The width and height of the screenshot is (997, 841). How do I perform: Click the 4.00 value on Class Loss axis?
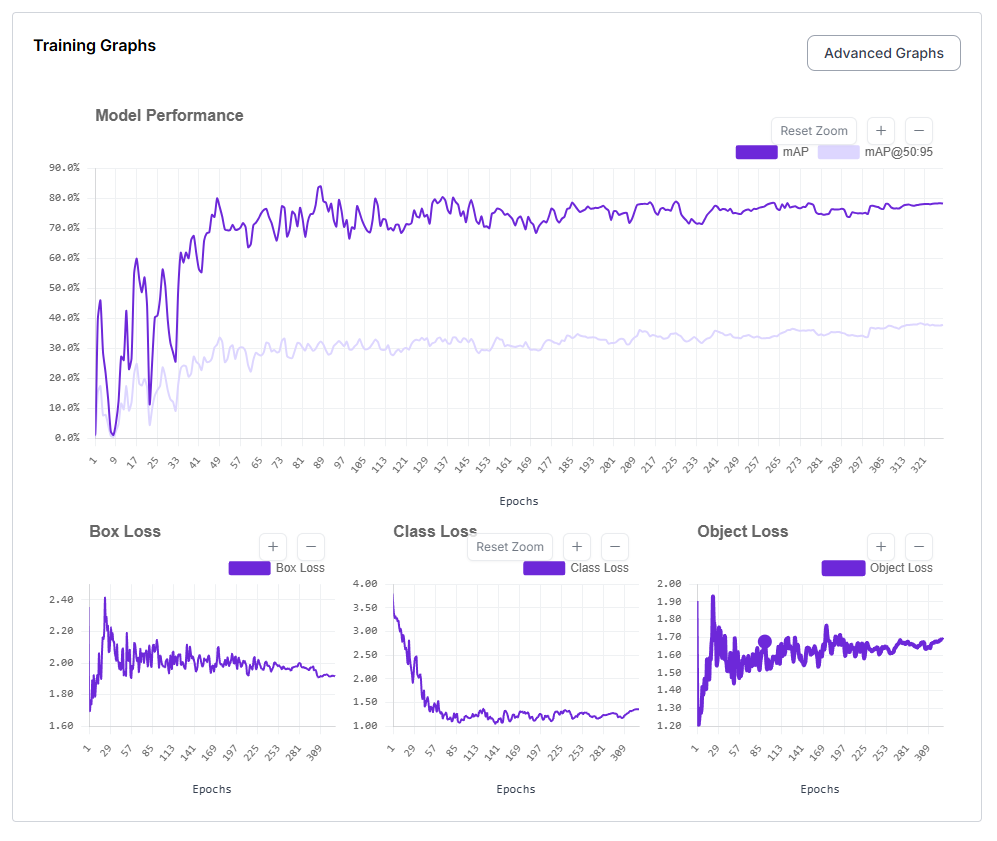point(365,584)
